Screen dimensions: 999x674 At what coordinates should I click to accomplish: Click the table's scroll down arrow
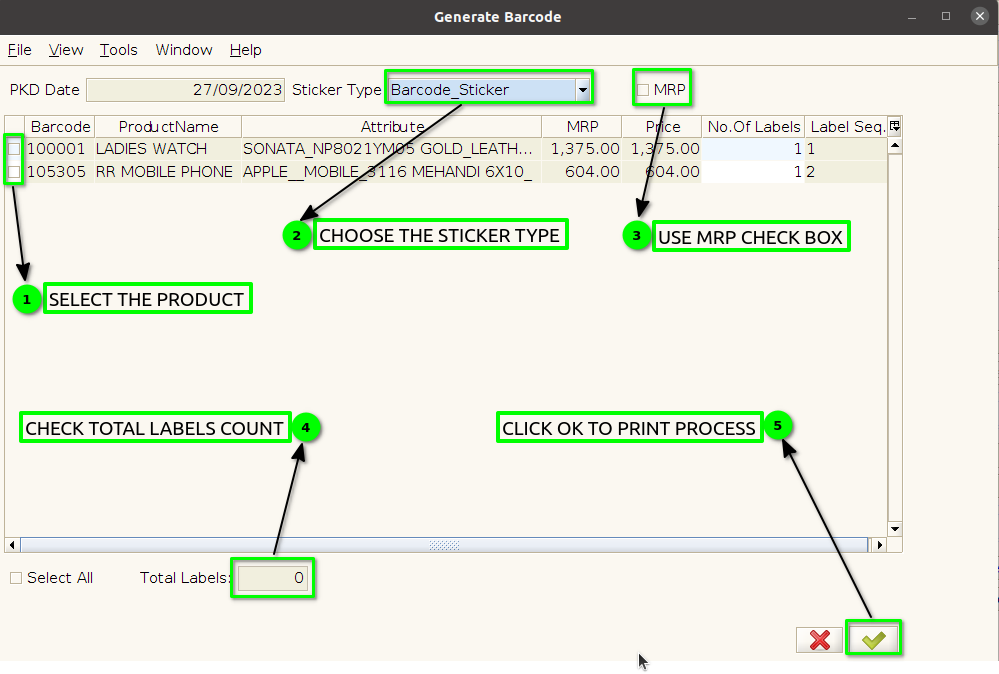tap(895, 529)
